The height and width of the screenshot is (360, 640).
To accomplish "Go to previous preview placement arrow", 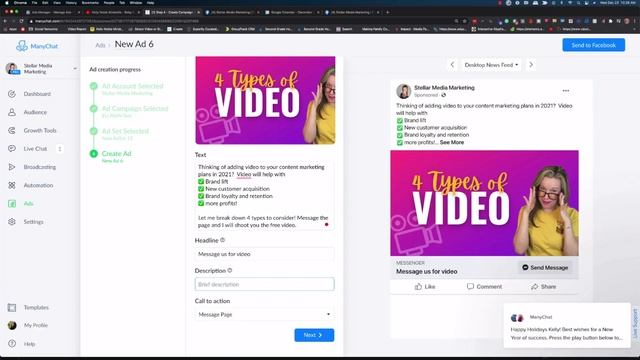I will click(452, 64).
